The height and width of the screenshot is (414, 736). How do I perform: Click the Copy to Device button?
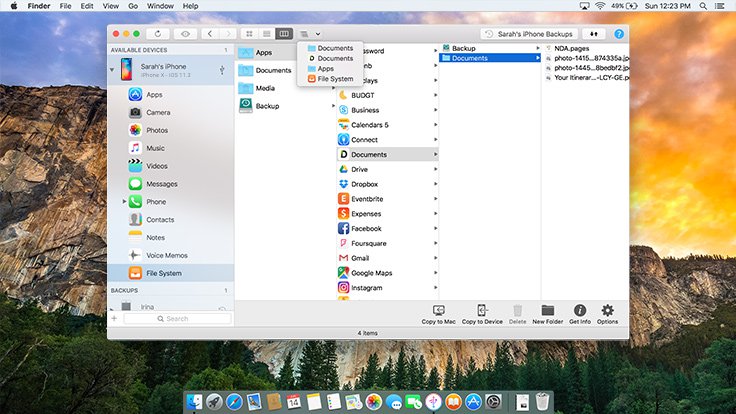(x=482, y=314)
